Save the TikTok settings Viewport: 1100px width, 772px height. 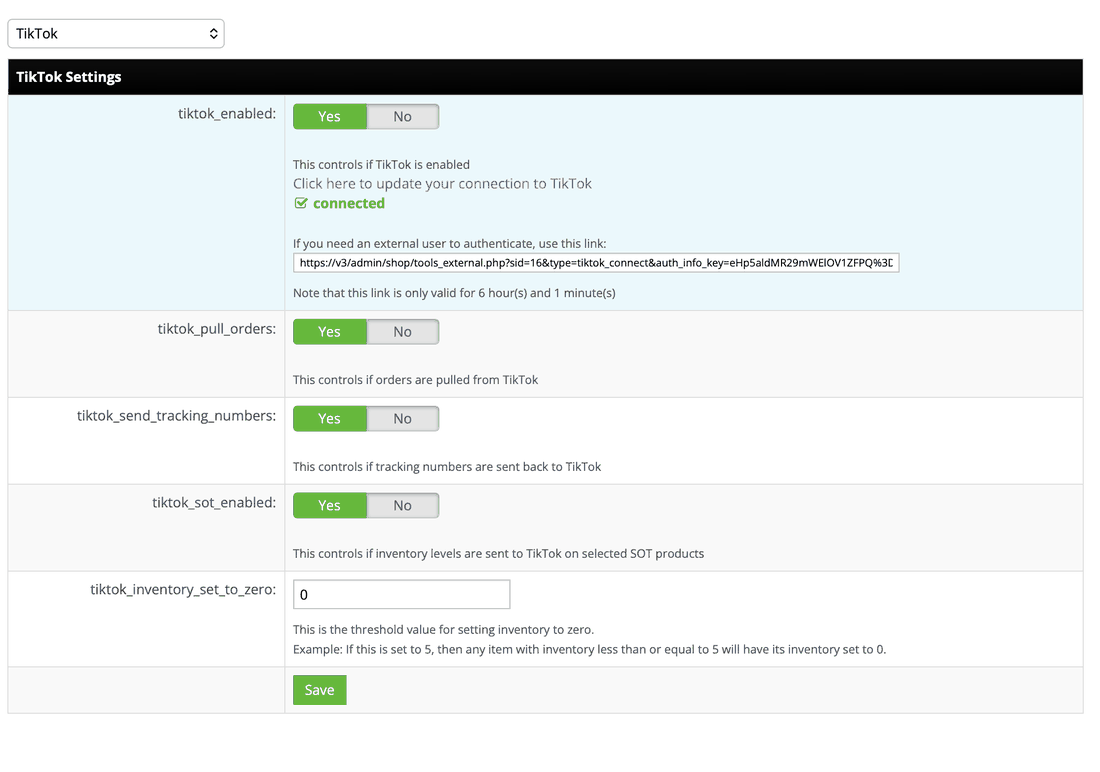pyautogui.click(x=319, y=690)
